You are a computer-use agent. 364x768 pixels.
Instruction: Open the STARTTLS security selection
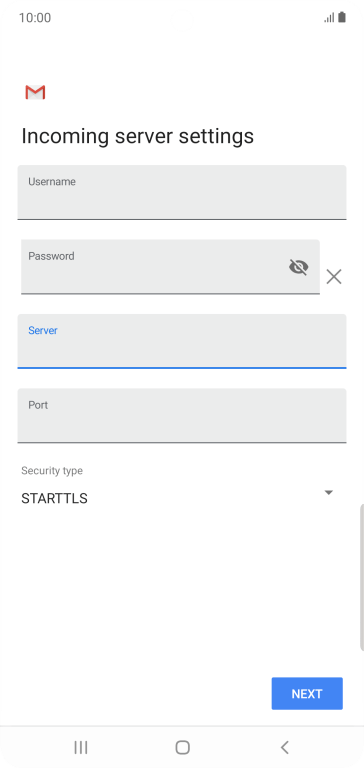pyautogui.click(x=54, y=499)
